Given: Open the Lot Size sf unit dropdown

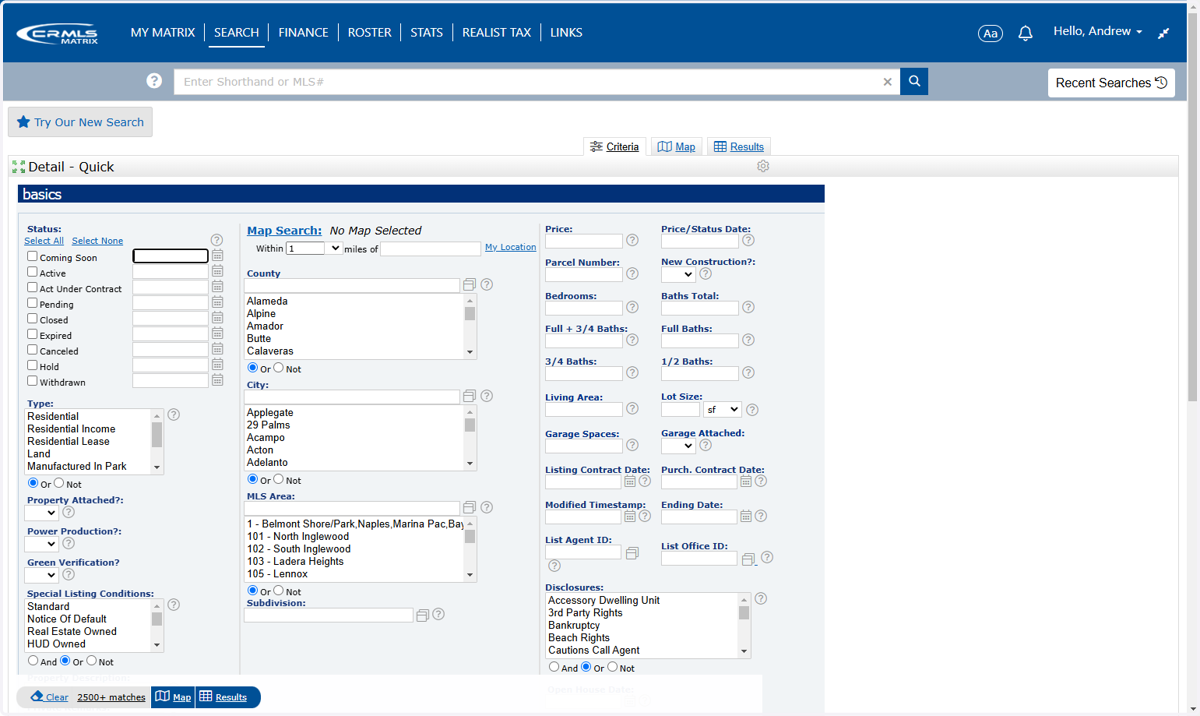Looking at the screenshot, I should 723,409.
